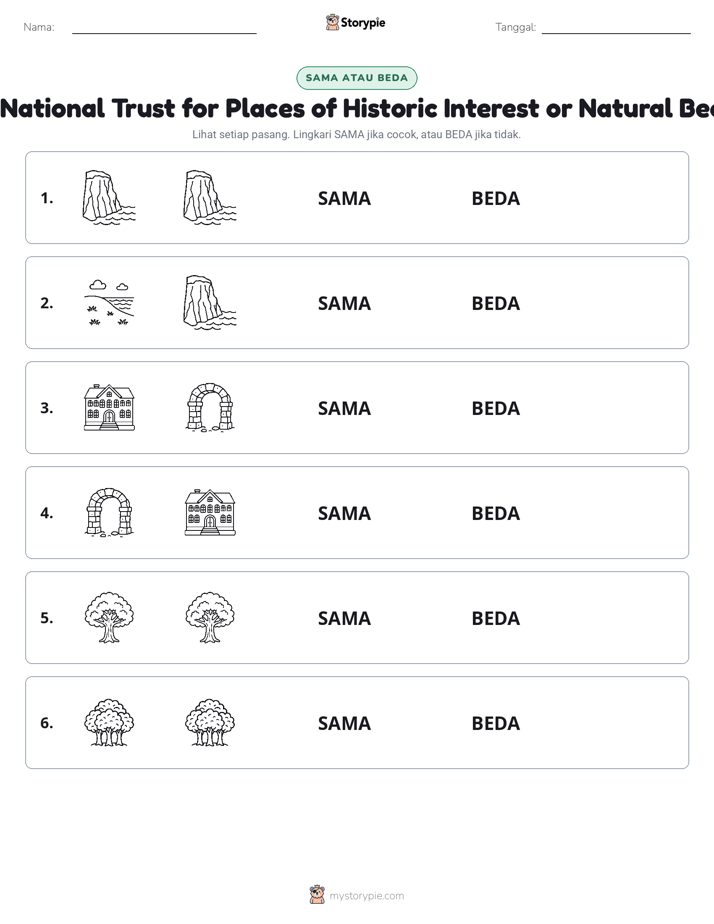Viewport: 714px width, 924px height.
Task: Click the stone arch image in row 3
Action: [x=210, y=408]
